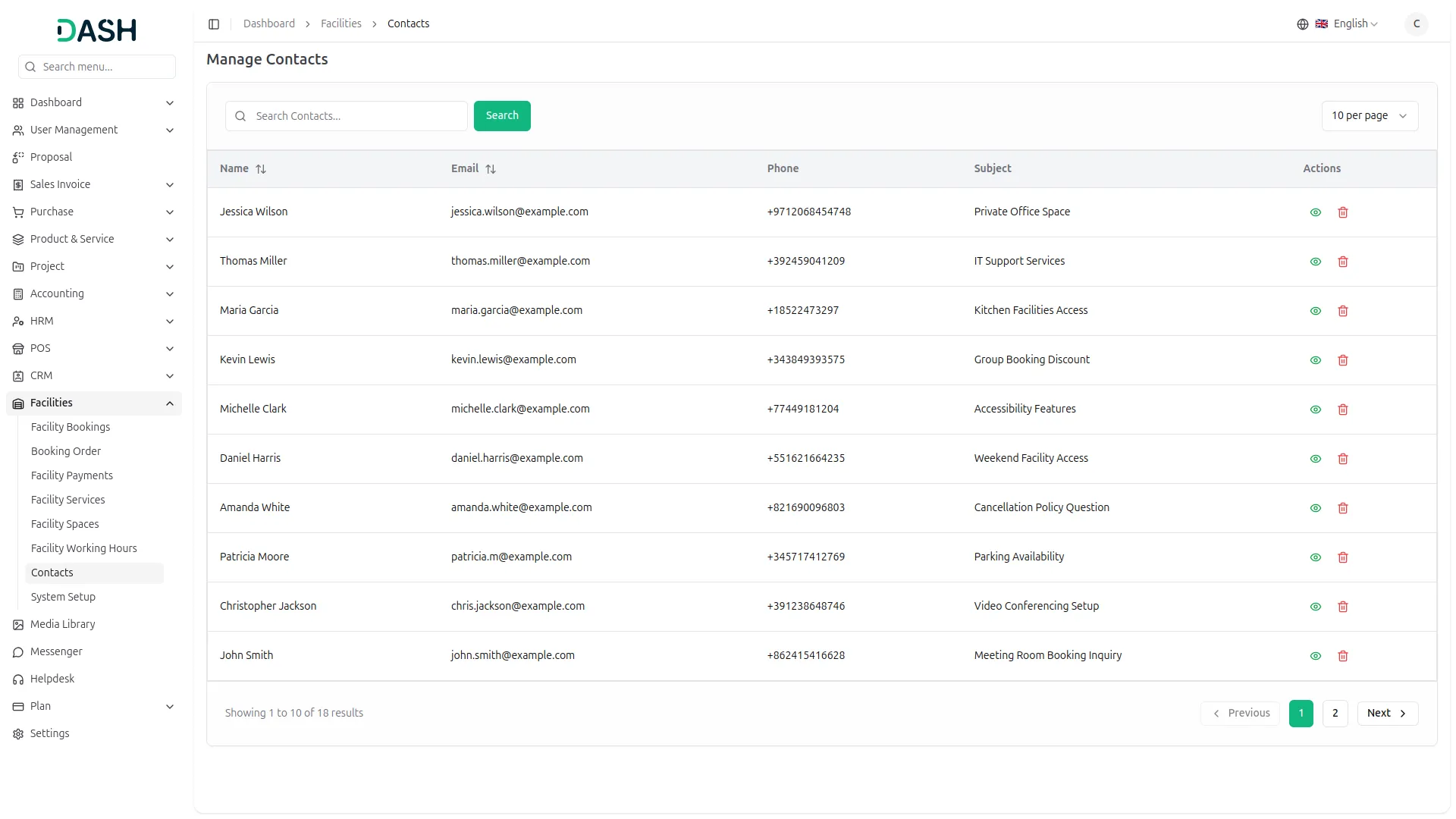Delete the John Smith contact
Screen dimensions: 1456x819
pyautogui.click(x=1343, y=656)
